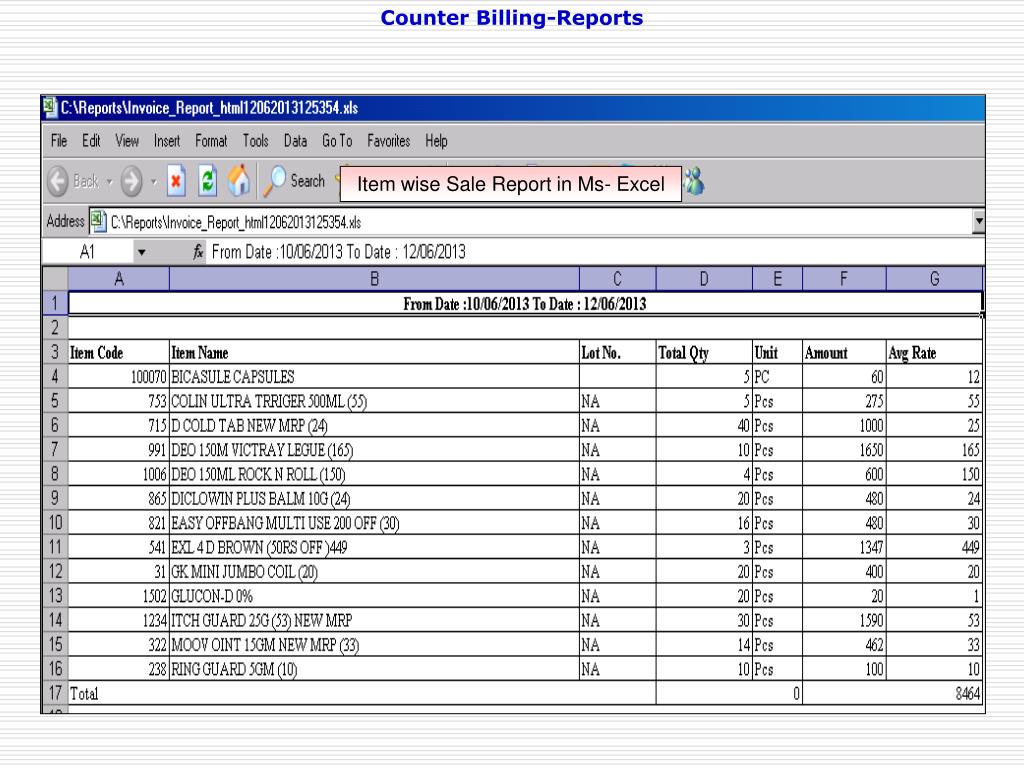Open the Help menu
The image size is (1024, 768).
tap(436, 140)
